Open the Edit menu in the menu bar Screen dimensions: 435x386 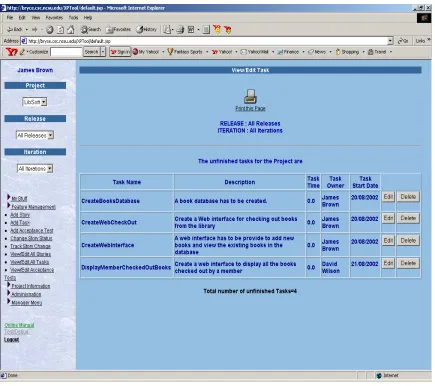point(22,18)
